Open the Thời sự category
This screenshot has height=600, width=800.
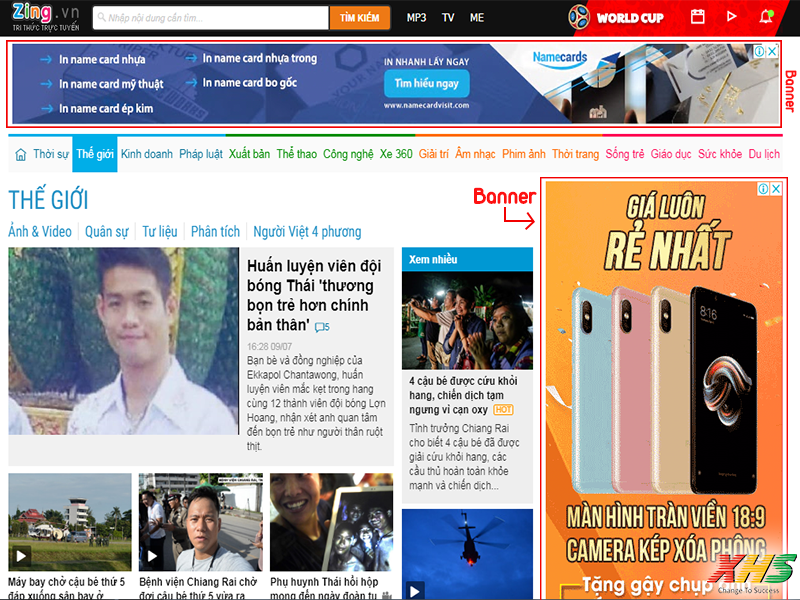tap(51, 154)
